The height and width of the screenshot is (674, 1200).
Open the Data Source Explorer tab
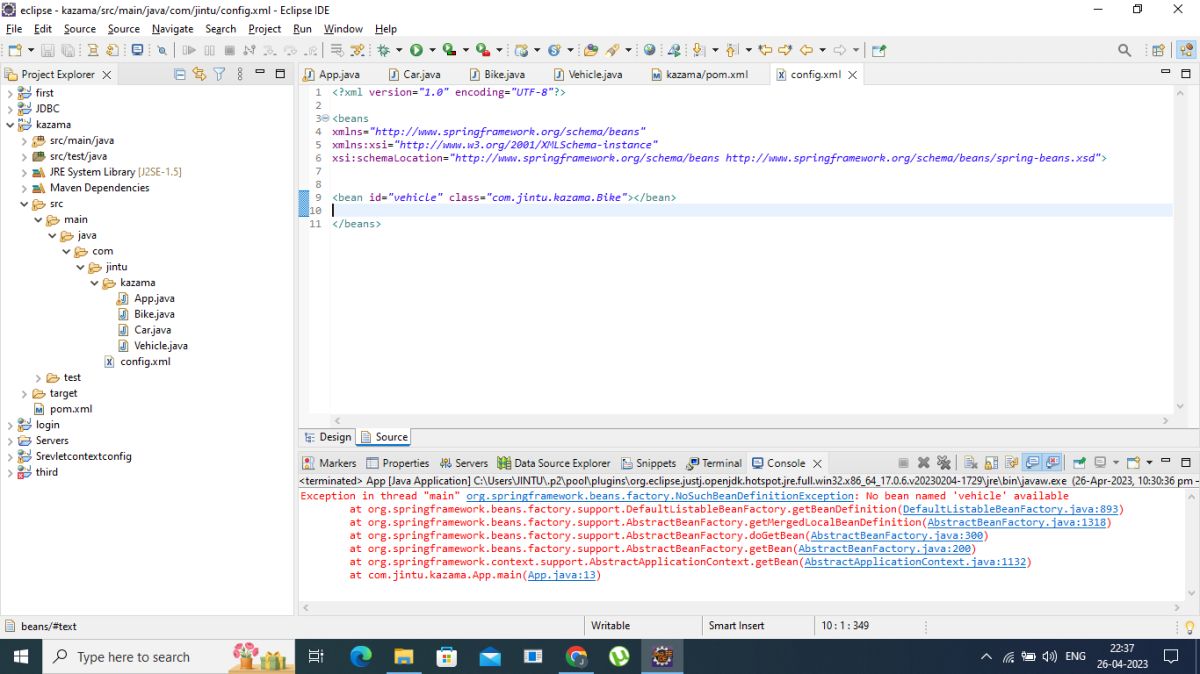(554, 463)
